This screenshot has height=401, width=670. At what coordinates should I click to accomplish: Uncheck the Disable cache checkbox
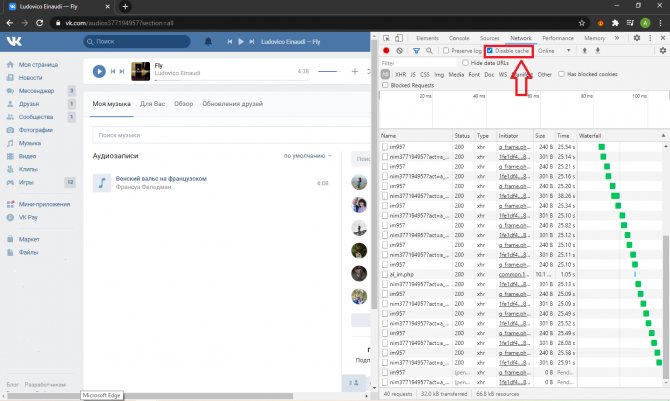tap(490, 50)
